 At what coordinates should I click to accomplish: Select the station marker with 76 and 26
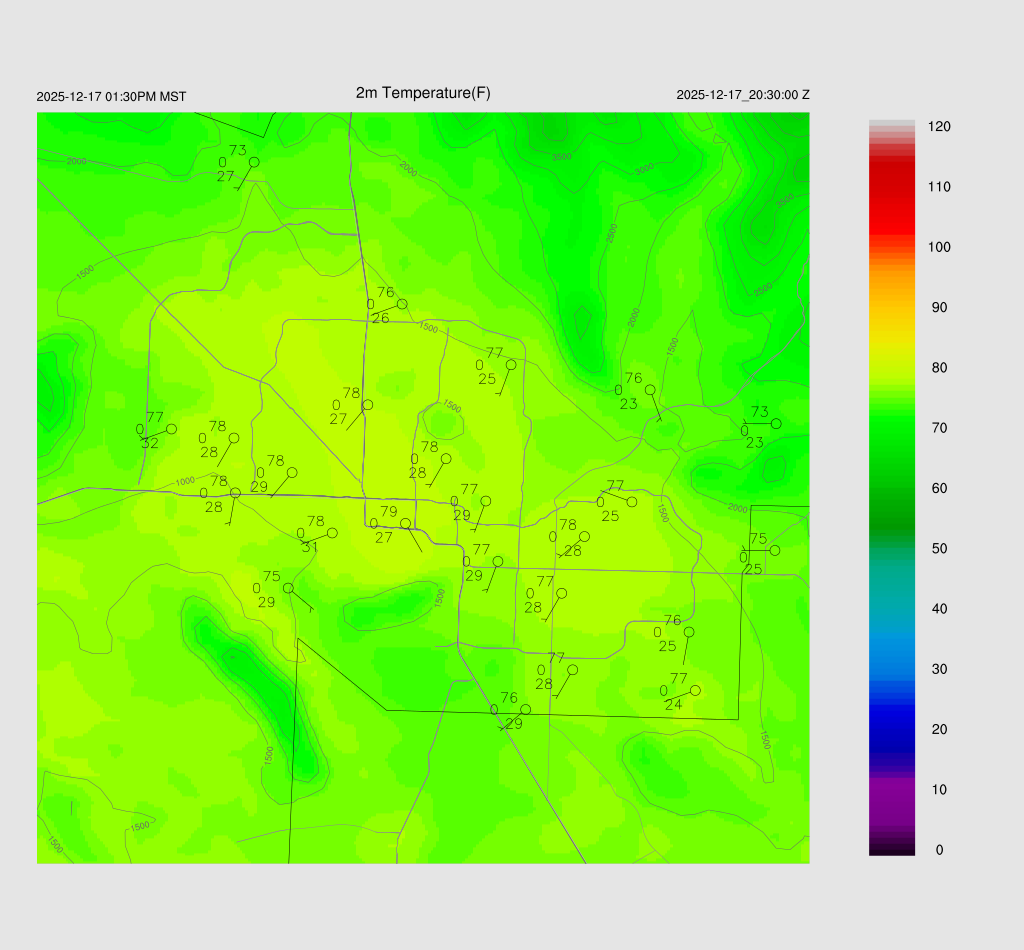402,304
